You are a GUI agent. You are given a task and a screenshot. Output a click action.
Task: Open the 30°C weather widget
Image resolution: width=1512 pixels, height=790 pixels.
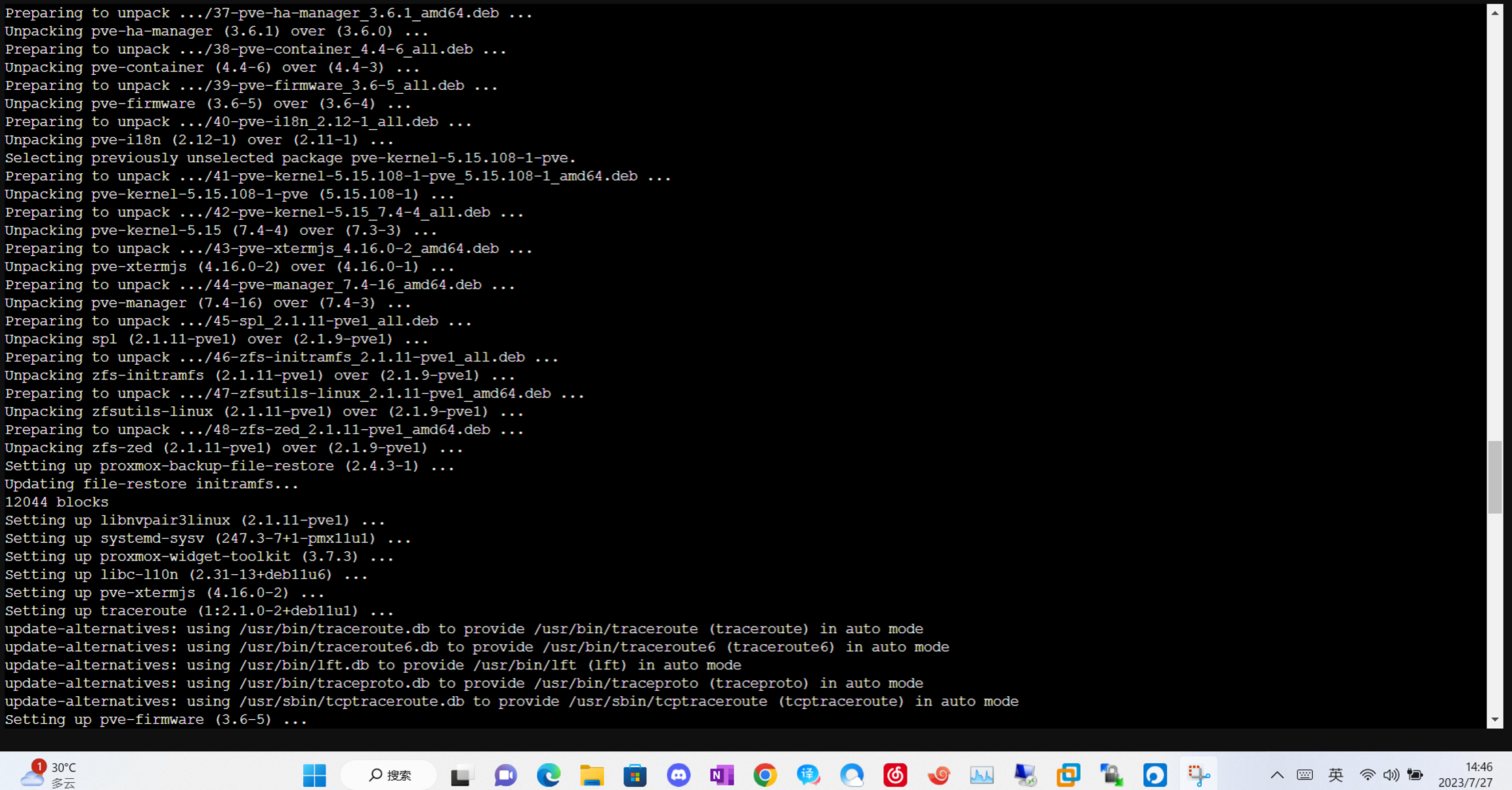pos(49,774)
